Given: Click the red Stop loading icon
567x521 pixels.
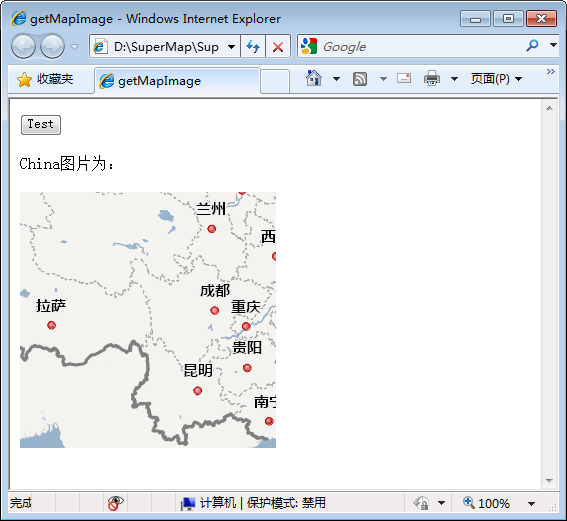Looking at the screenshot, I should (278, 47).
